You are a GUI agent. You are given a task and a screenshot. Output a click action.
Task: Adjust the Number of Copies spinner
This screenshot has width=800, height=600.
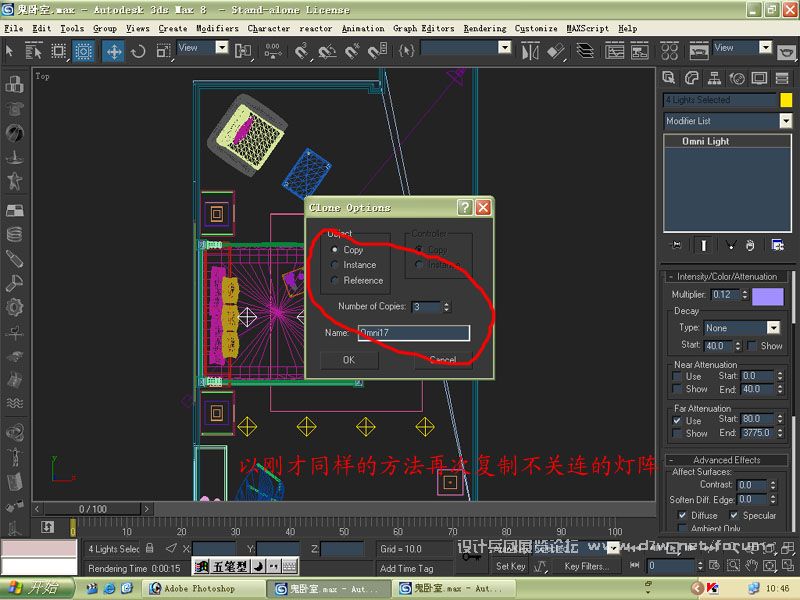pyautogui.click(x=446, y=307)
